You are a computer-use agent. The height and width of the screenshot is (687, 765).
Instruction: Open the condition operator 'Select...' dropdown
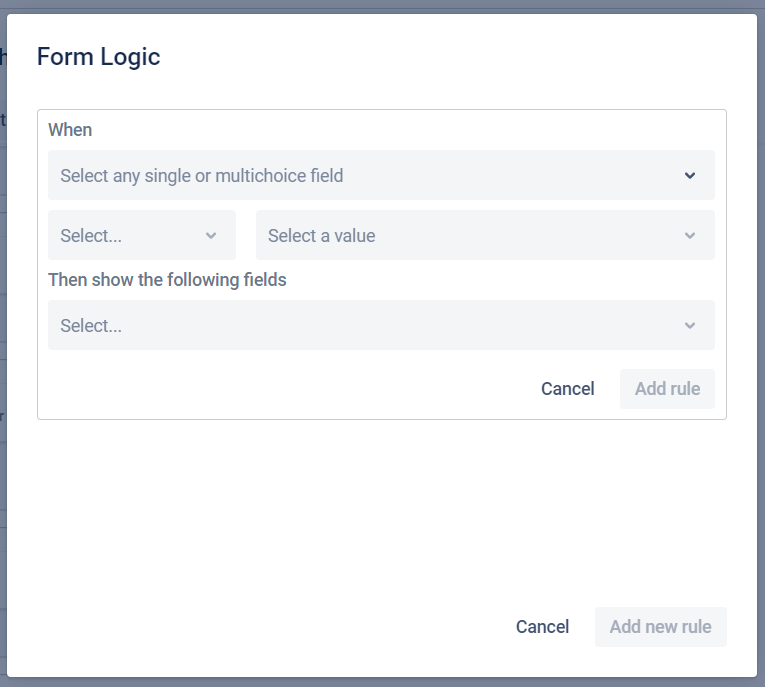(141, 236)
